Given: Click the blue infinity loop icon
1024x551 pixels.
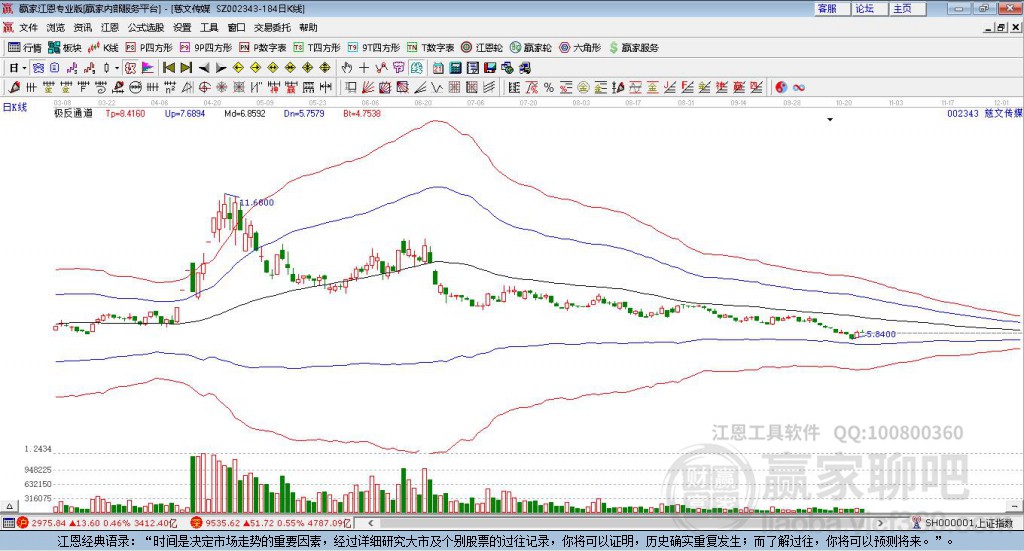Looking at the screenshot, I should 799,87.
